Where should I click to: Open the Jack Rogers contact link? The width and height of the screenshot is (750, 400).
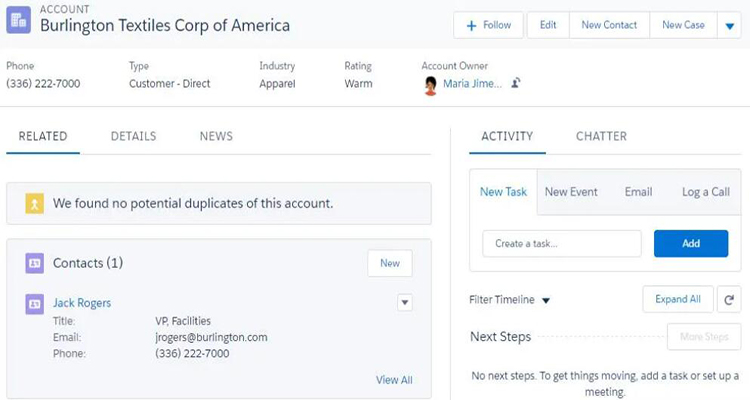coord(82,303)
